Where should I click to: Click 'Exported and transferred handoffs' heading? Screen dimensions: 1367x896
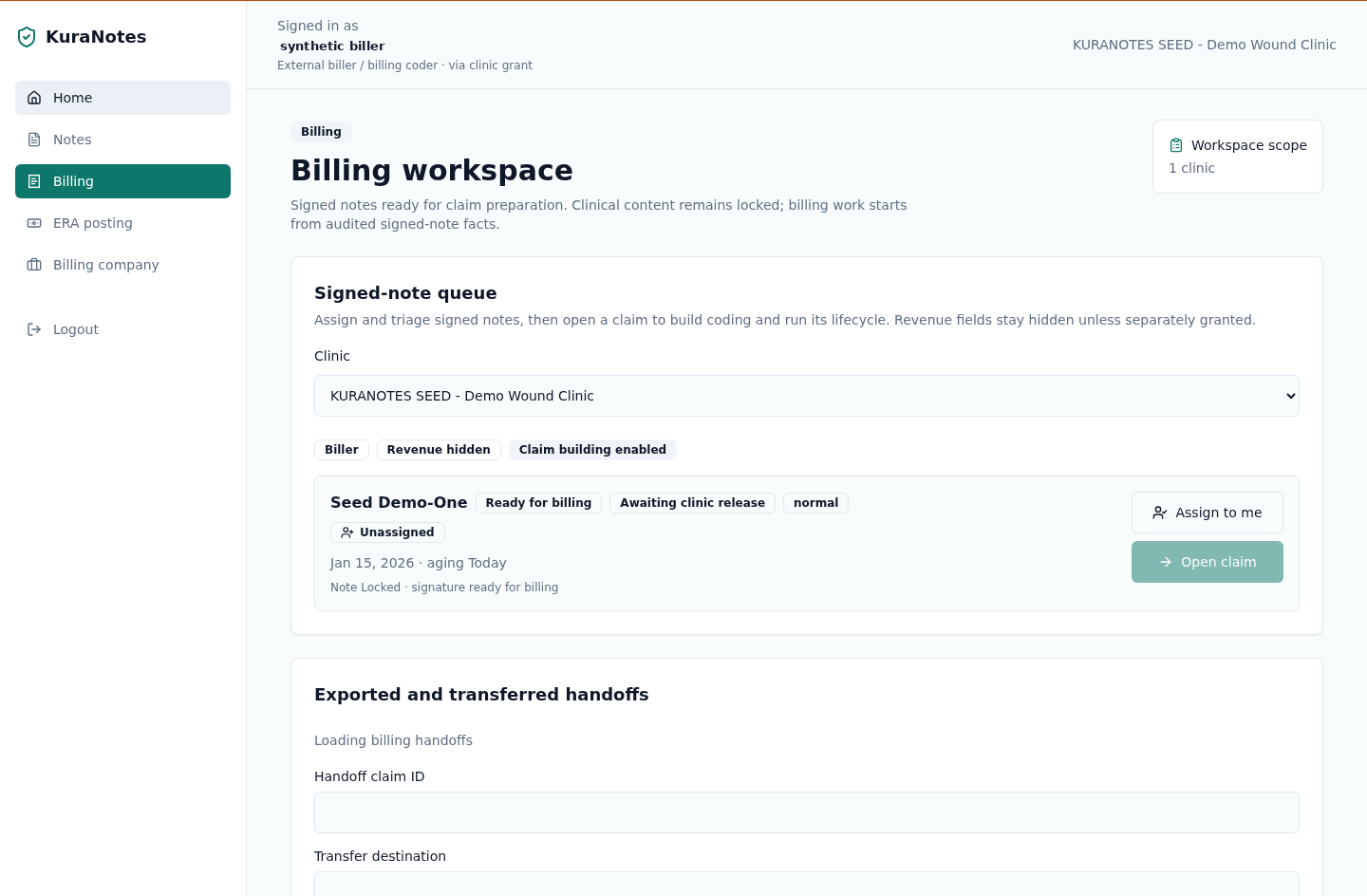point(481,695)
